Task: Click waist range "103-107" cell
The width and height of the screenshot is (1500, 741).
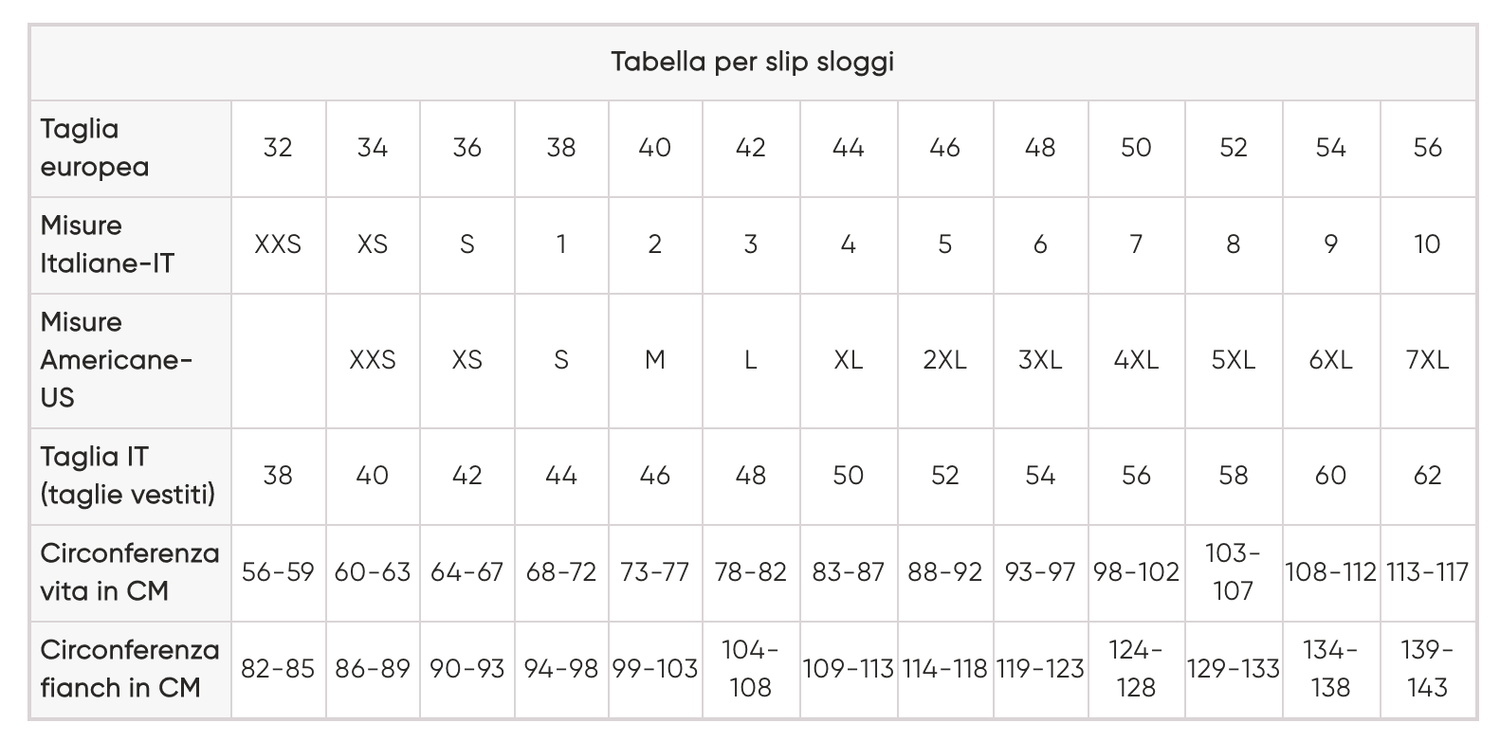Action: tap(1233, 572)
